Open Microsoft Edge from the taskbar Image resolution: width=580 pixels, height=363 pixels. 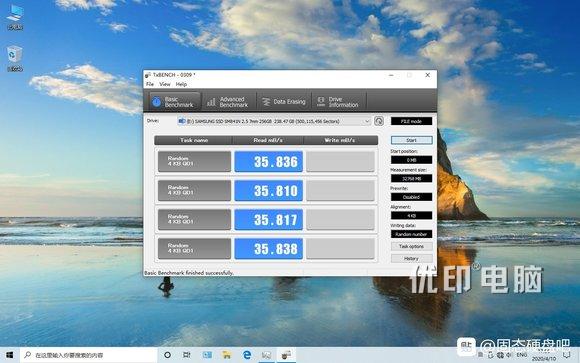pyautogui.click(x=247, y=355)
